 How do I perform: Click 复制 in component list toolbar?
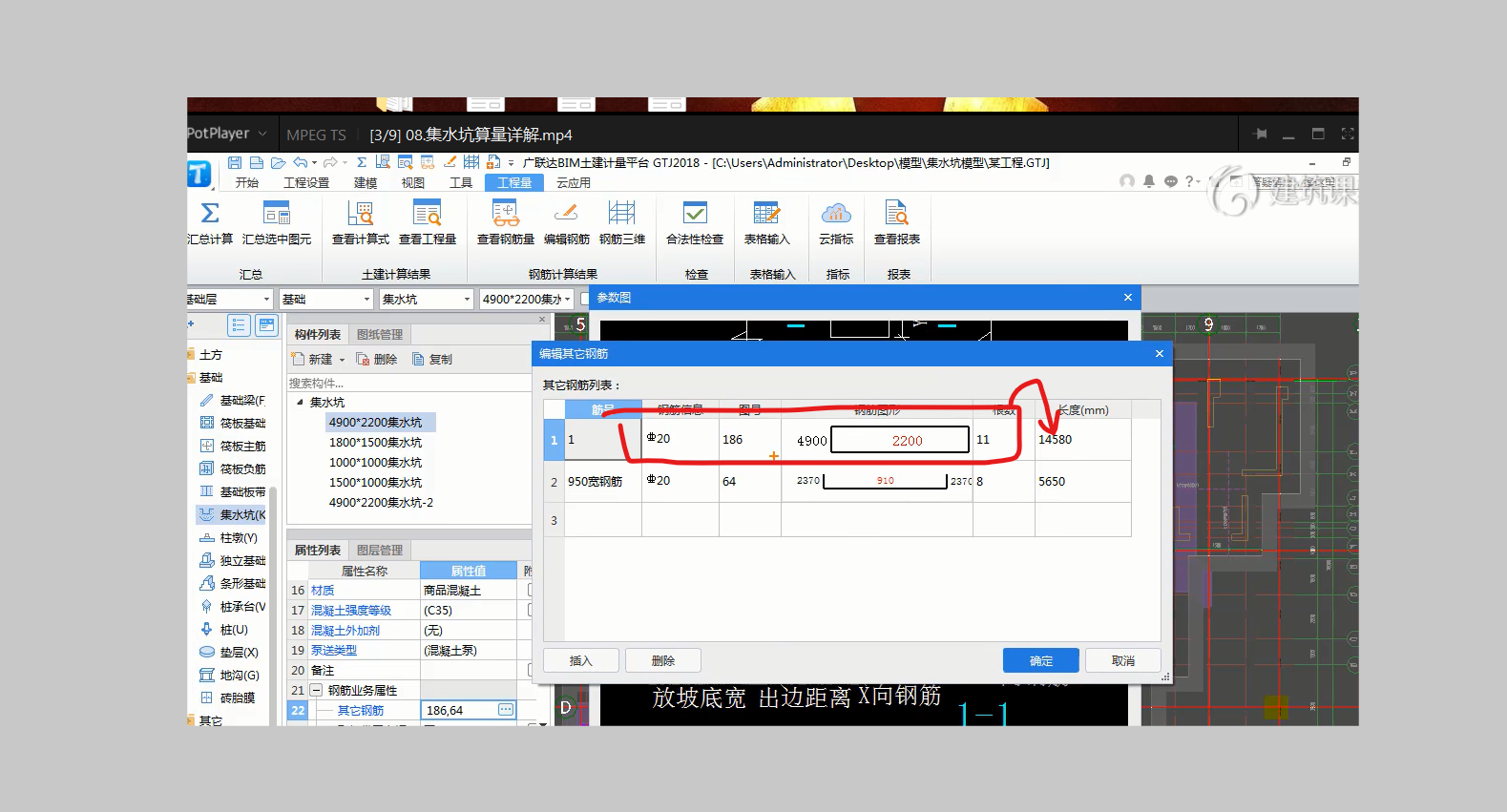point(431,360)
